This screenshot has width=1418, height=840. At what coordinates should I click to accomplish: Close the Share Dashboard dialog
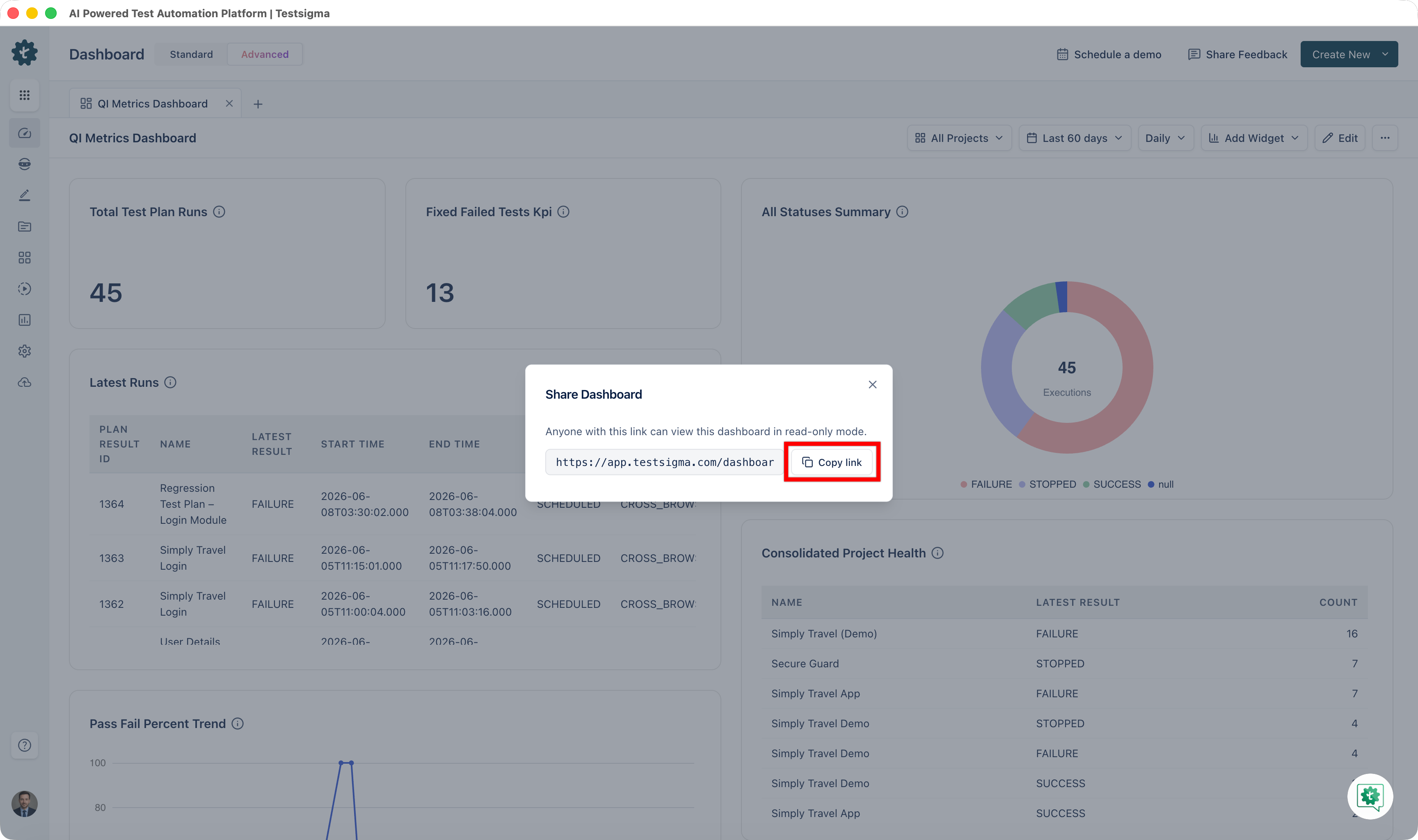click(x=872, y=385)
